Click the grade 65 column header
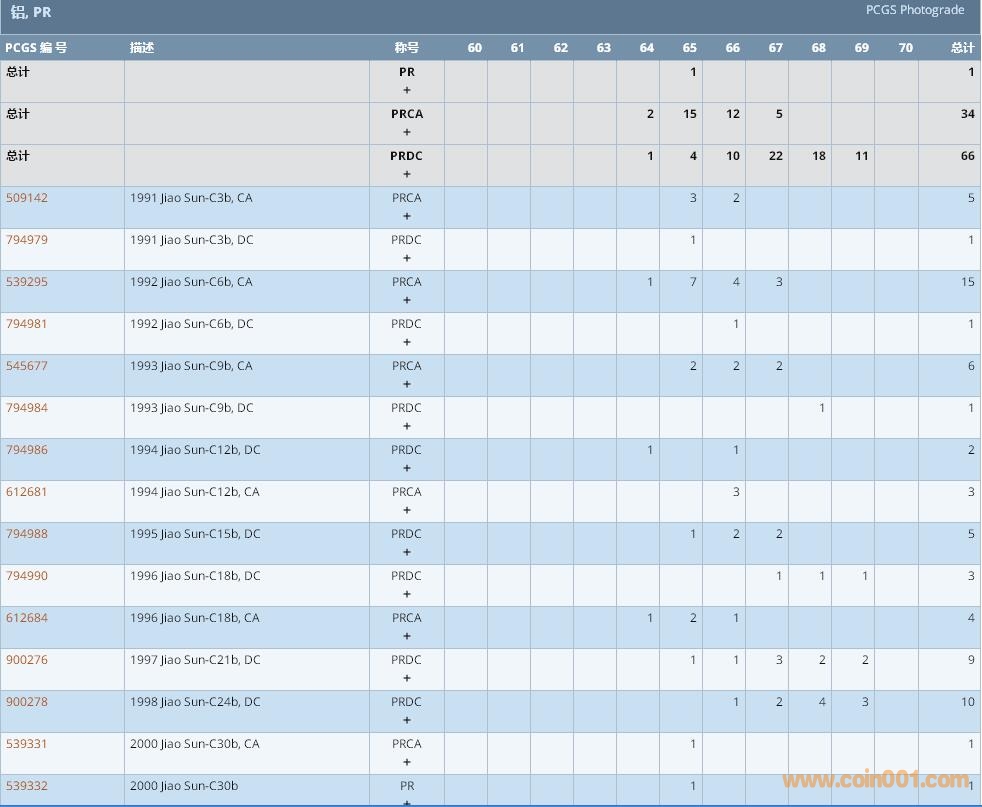982x807 pixels. pyautogui.click(x=690, y=48)
